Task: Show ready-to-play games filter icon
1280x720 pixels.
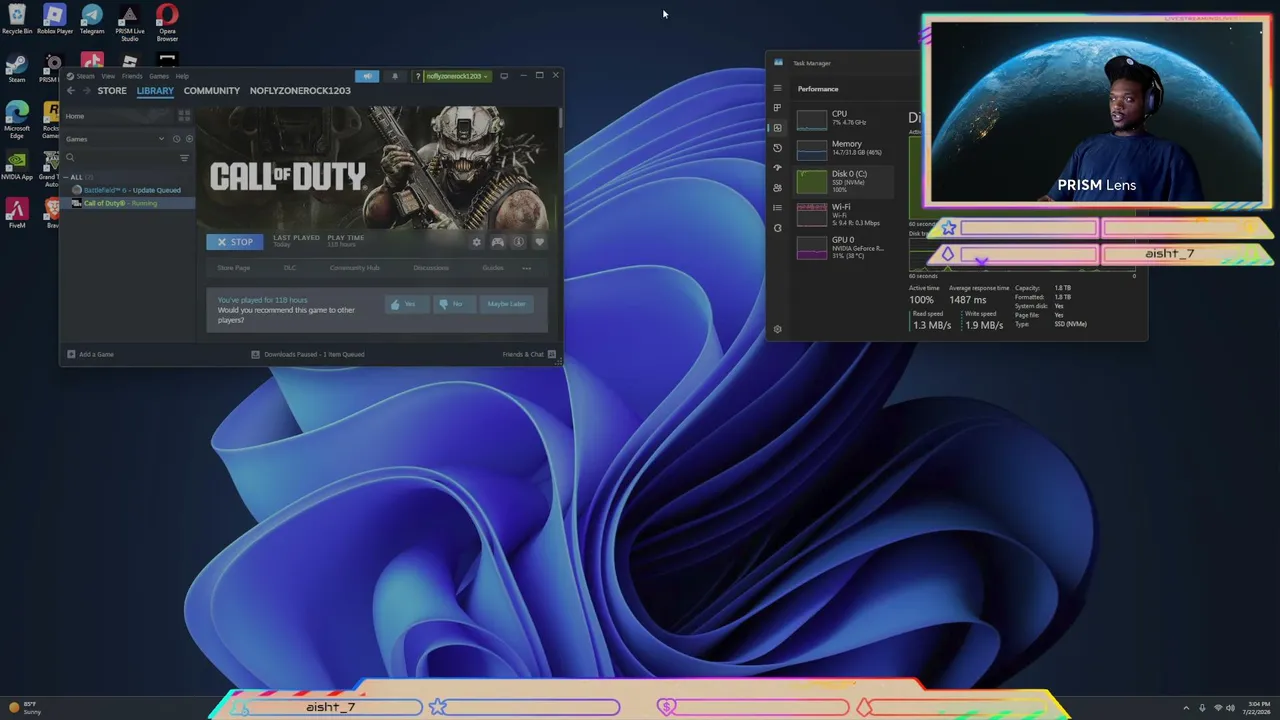Action: click(x=189, y=139)
